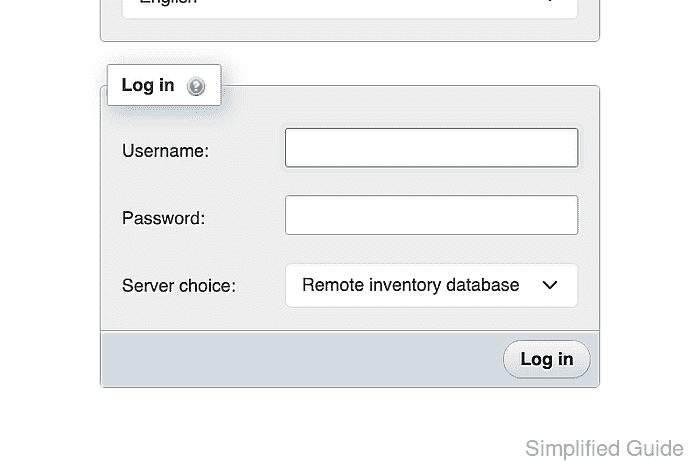Screen dimensions: 700x473
Task: Click the 'Remote inventory database' selected text
Action: 410,285
